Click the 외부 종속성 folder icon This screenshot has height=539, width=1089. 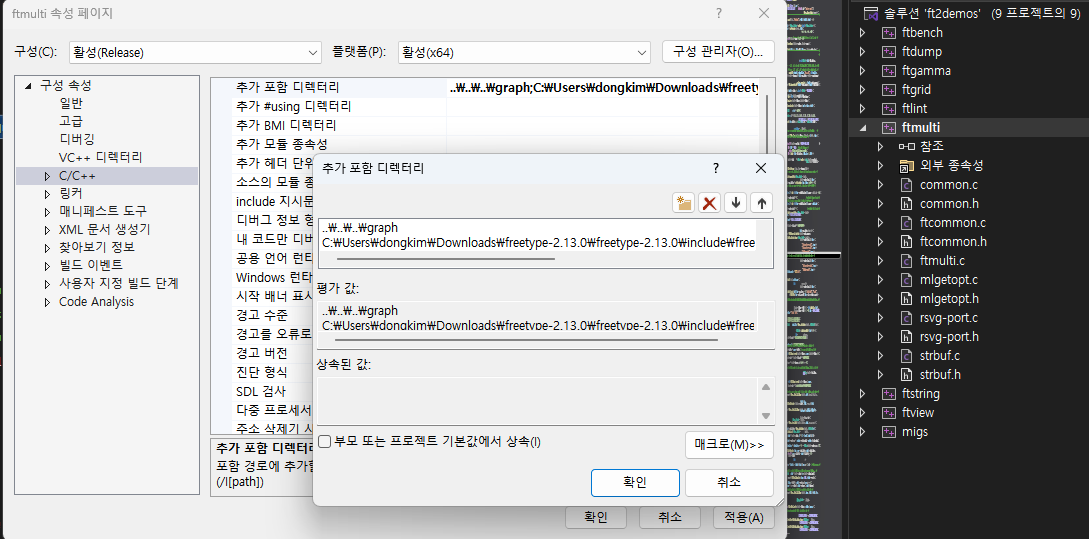906,165
